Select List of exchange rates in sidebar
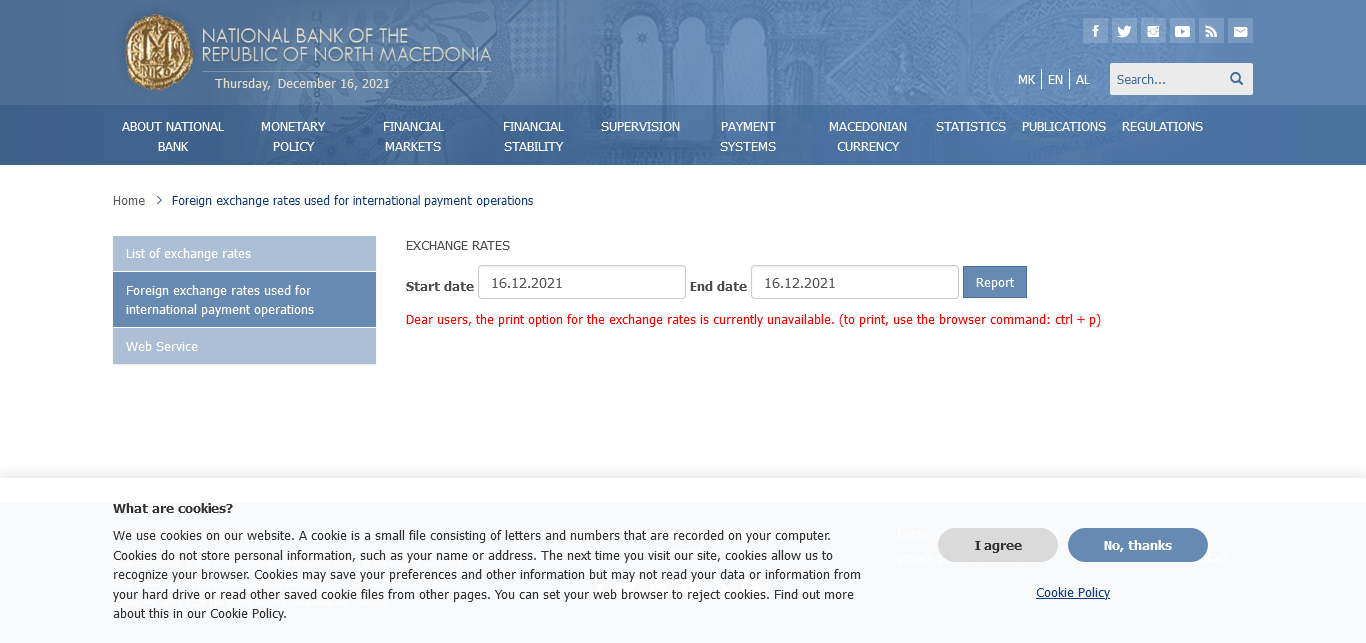Viewport: 1366px width, 643px height. (244, 254)
